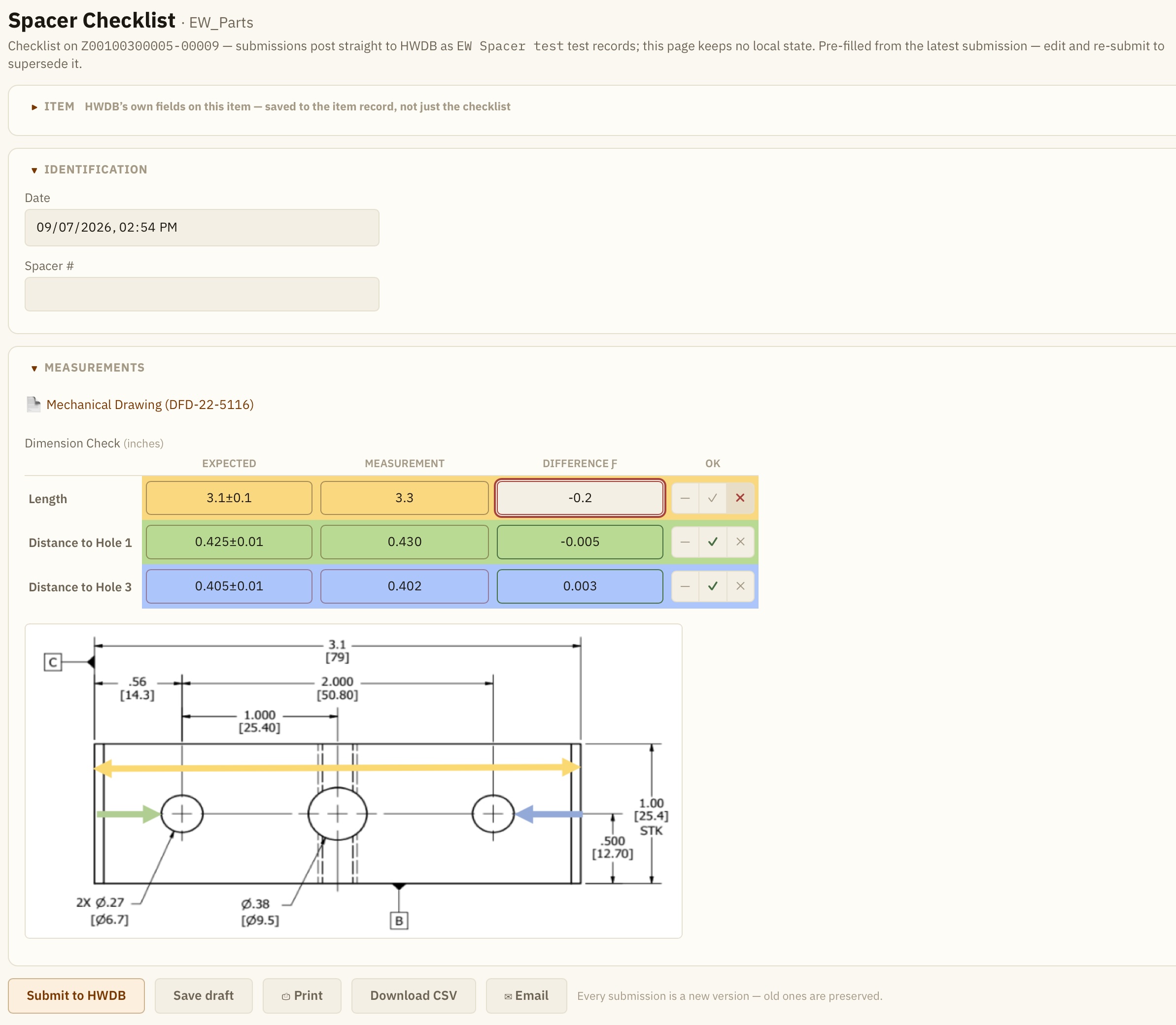Screen dimensions: 1176x1025
Task: Click the Dimension Check (inches) label
Action: 94,444
